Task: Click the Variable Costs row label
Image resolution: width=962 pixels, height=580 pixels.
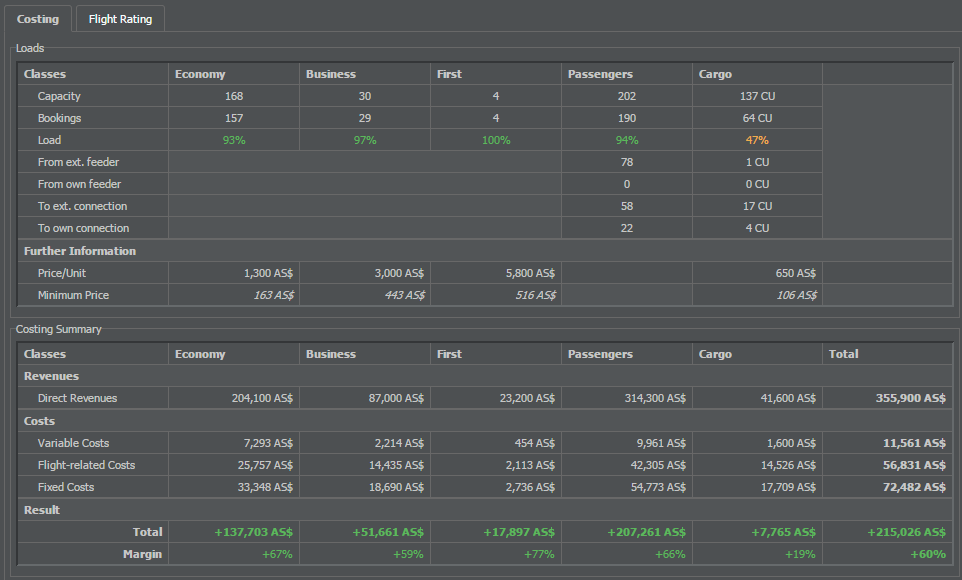Action: tap(73, 443)
